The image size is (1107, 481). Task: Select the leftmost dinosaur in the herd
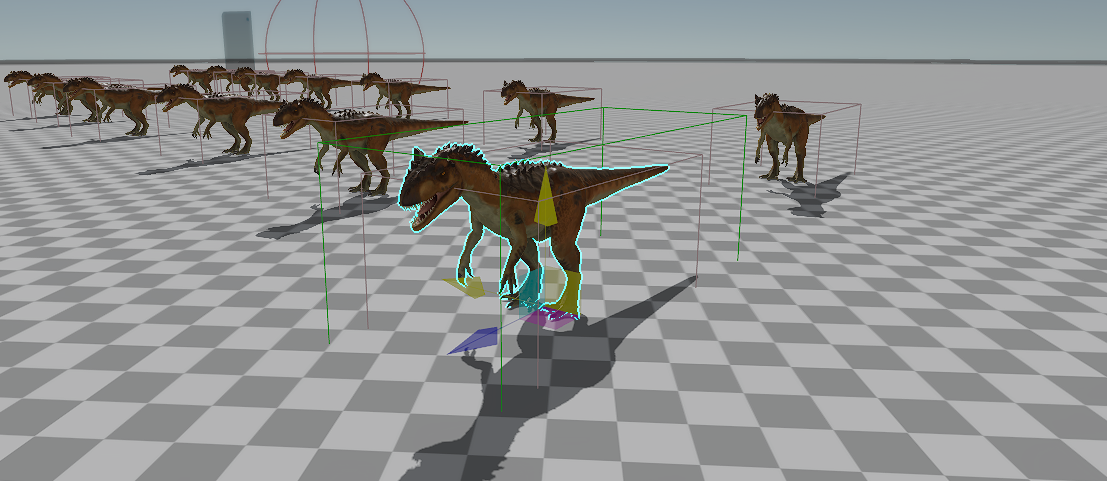point(19,79)
